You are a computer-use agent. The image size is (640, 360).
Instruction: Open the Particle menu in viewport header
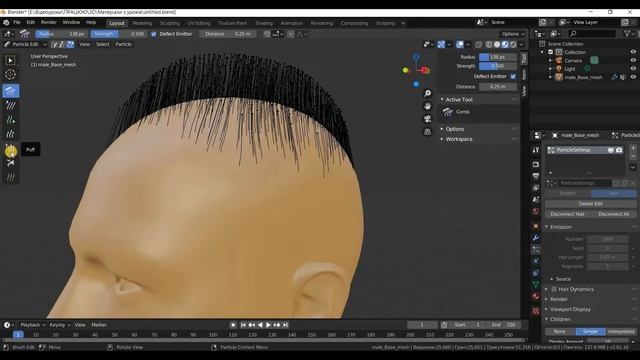tap(123, 44)
